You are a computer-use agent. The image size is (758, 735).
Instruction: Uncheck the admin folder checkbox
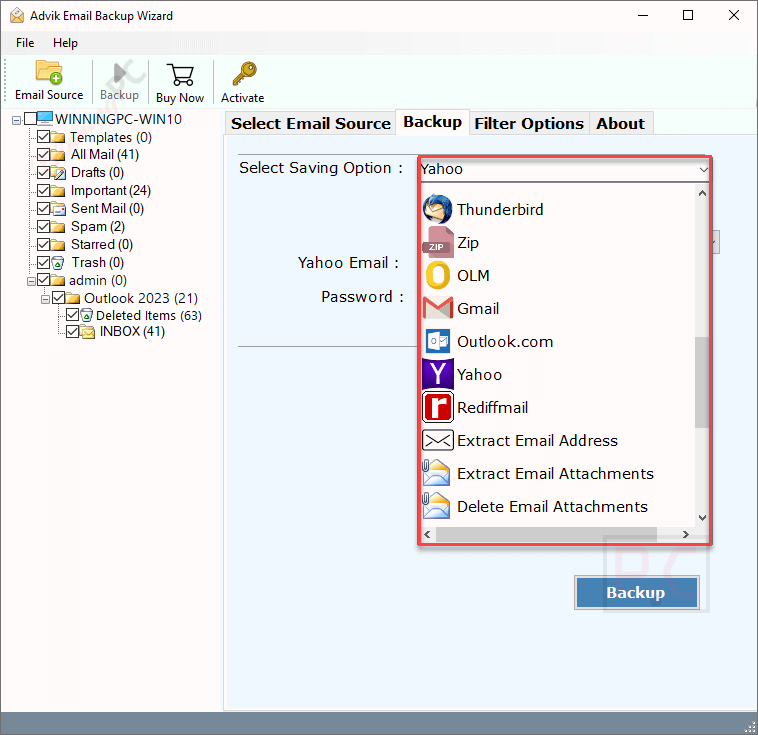point(44,279)
